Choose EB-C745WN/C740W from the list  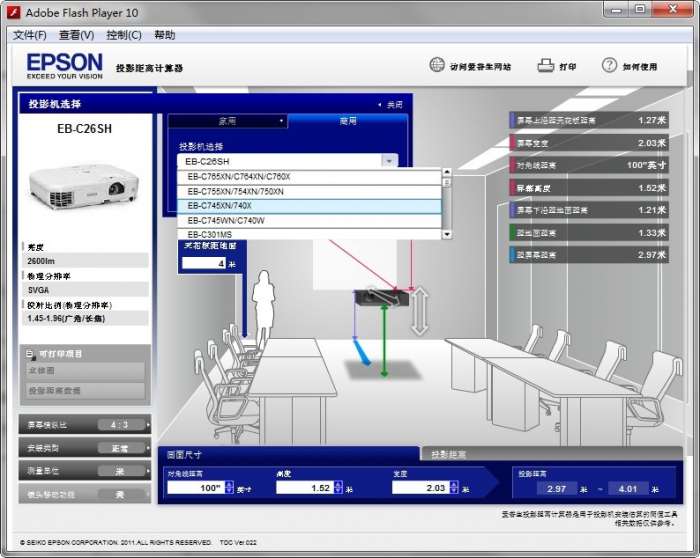(x=309, y=221)
